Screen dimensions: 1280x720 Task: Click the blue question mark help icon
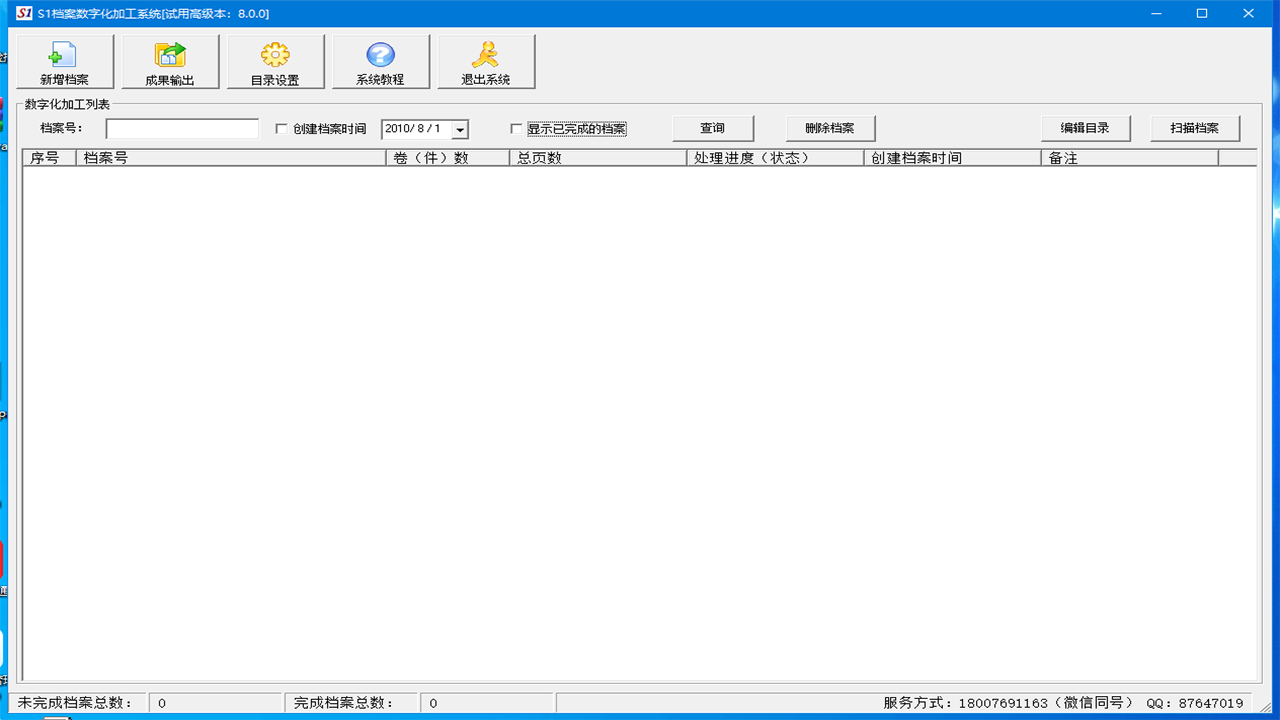point(380,52)
